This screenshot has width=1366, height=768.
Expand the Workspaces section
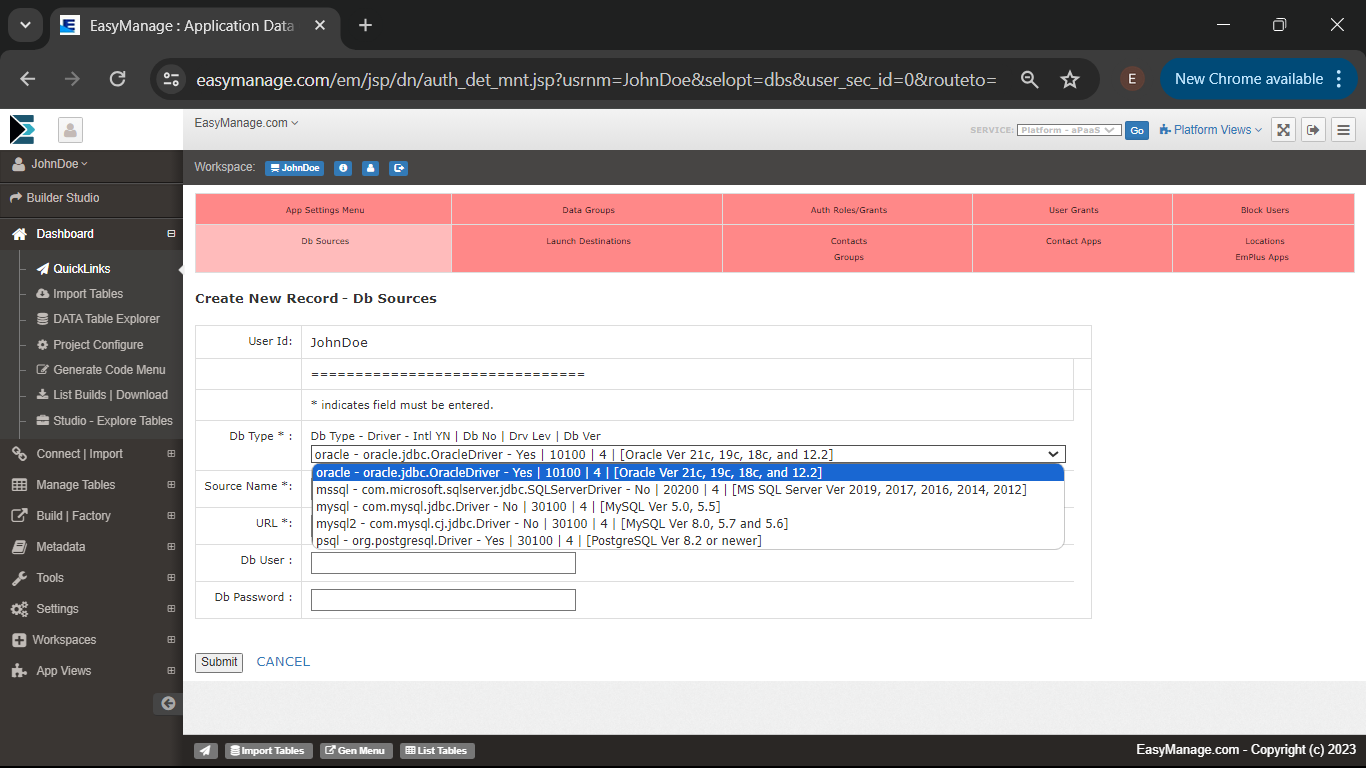(171, 640)
